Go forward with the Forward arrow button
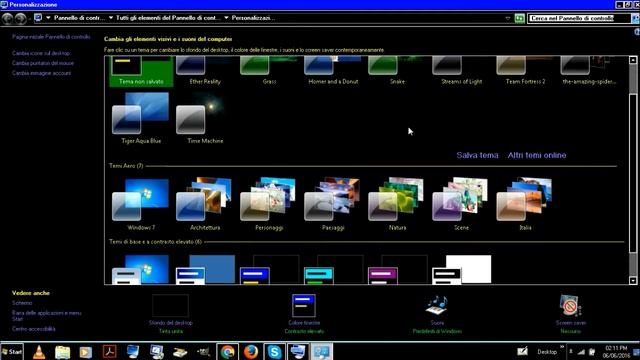Image resolution: width=640 pixels, height=360 pixels. 20,18
